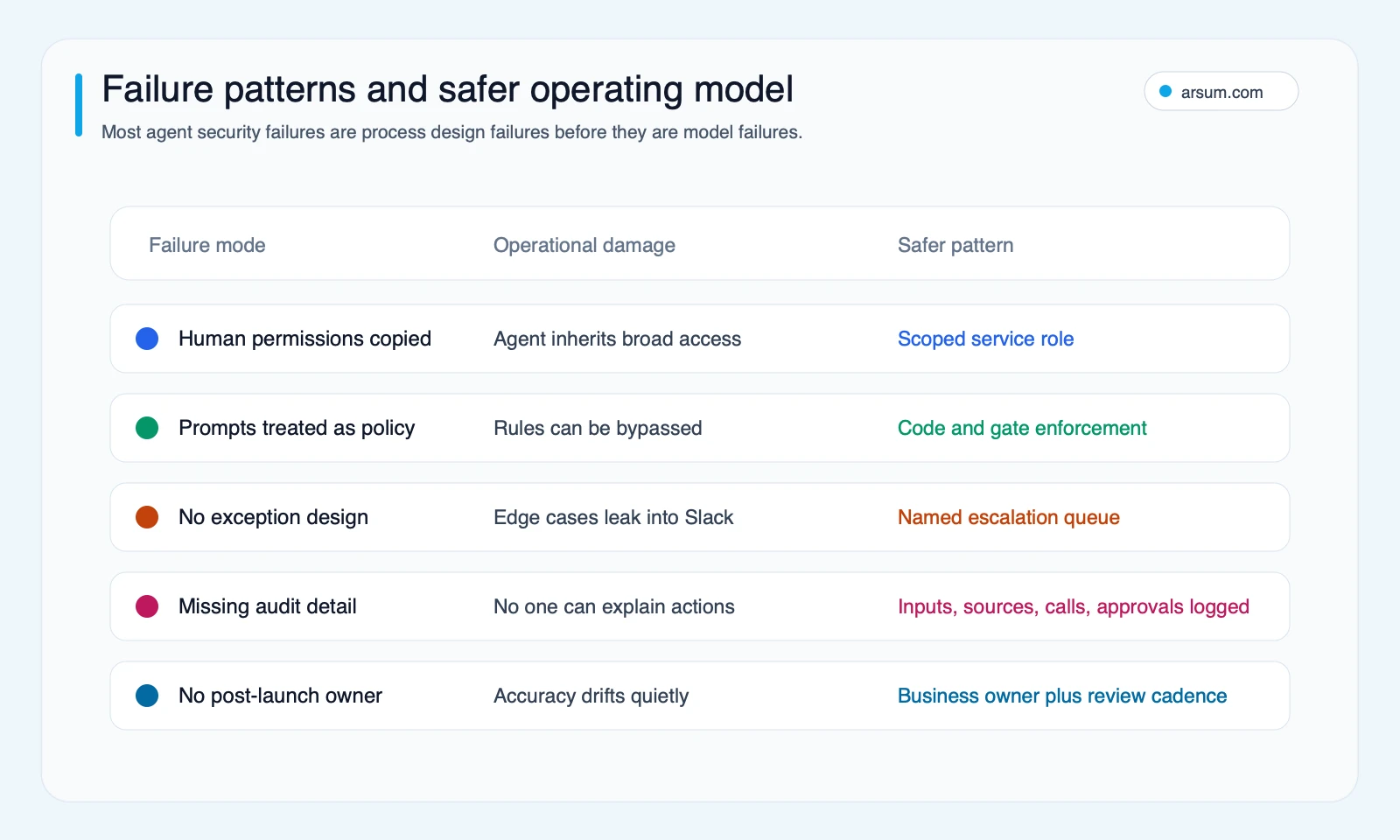Click the blue dot in the arsum.com badge
Image resolution: width=1400 pixels, height=840 pixels.
[x=1165, y=91]
